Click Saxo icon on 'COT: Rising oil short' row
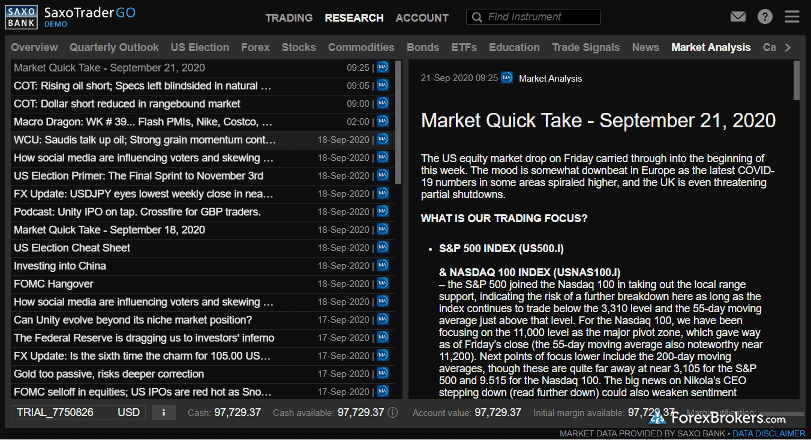811x440 pixels. click(x=383, y=85)
